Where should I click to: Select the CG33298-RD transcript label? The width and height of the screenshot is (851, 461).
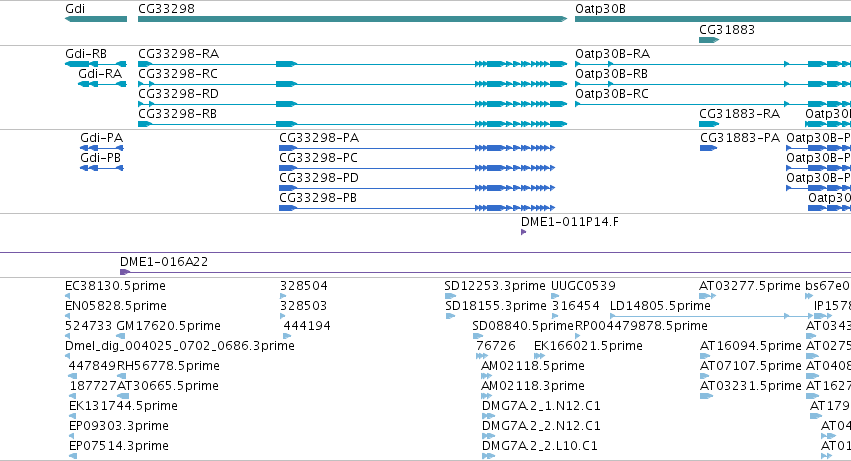pyautogui.click(x=179, y=94)
